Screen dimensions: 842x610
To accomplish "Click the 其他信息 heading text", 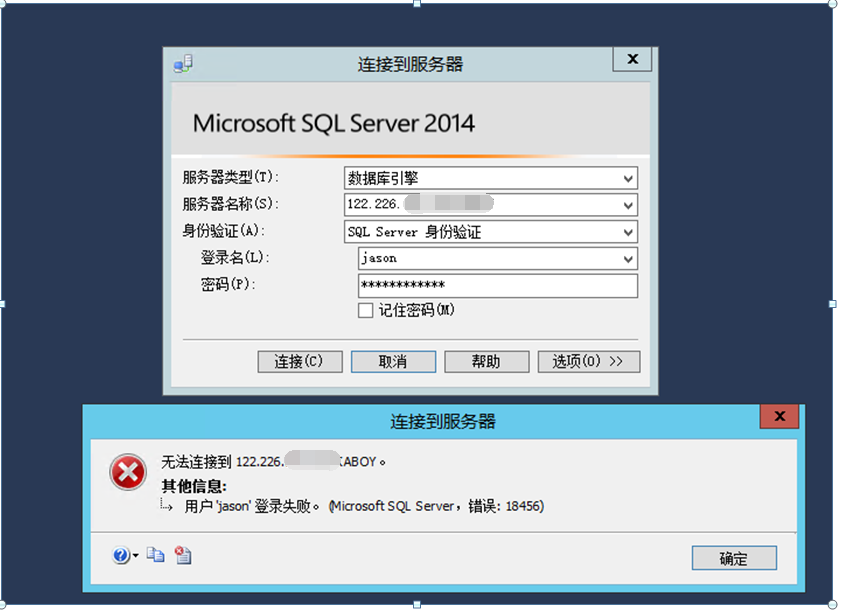I will pyautogui.click(x=194, y=486).
